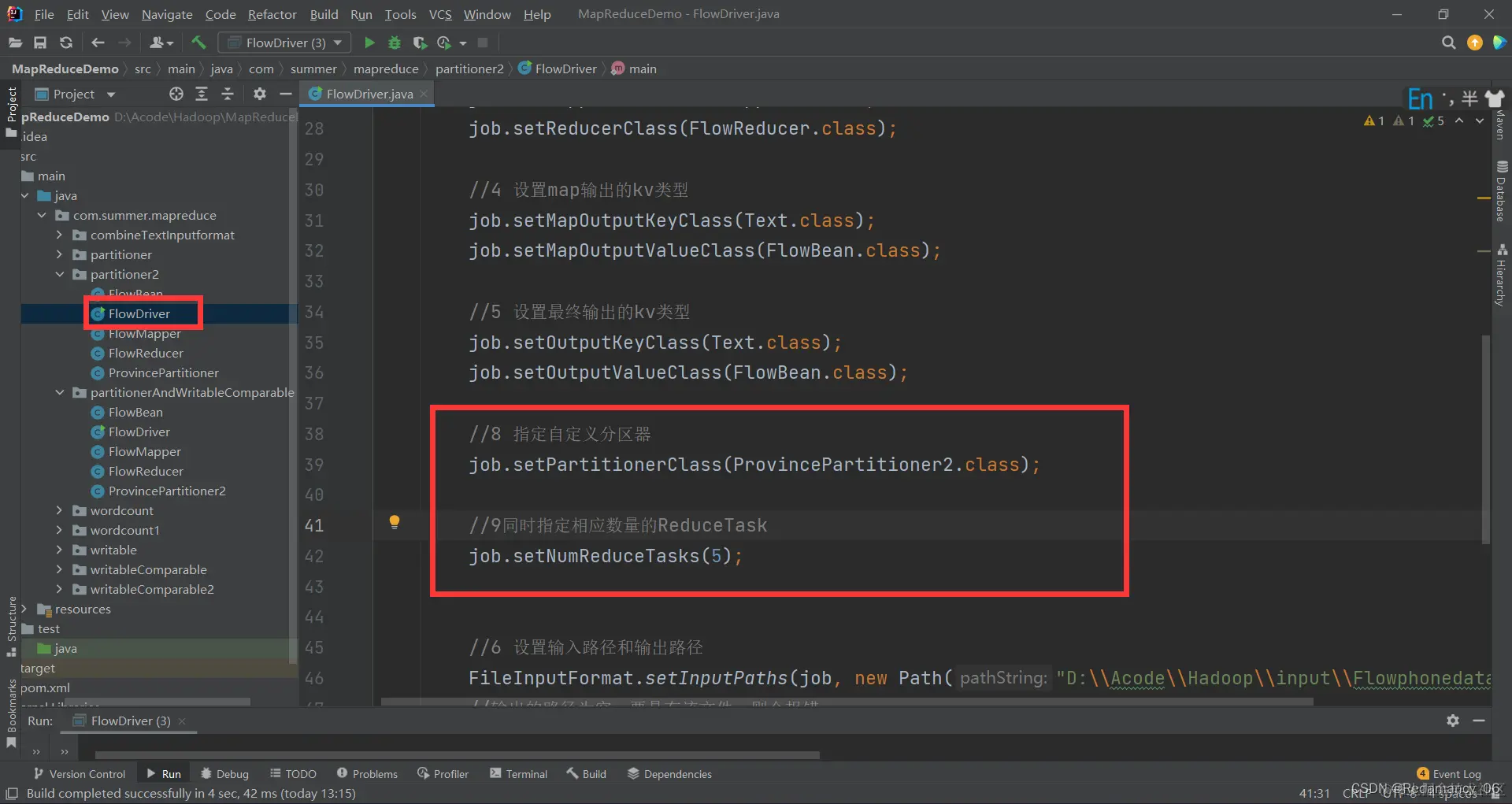
Task: Open the Dependencies tool window
Action: (669, 774)
